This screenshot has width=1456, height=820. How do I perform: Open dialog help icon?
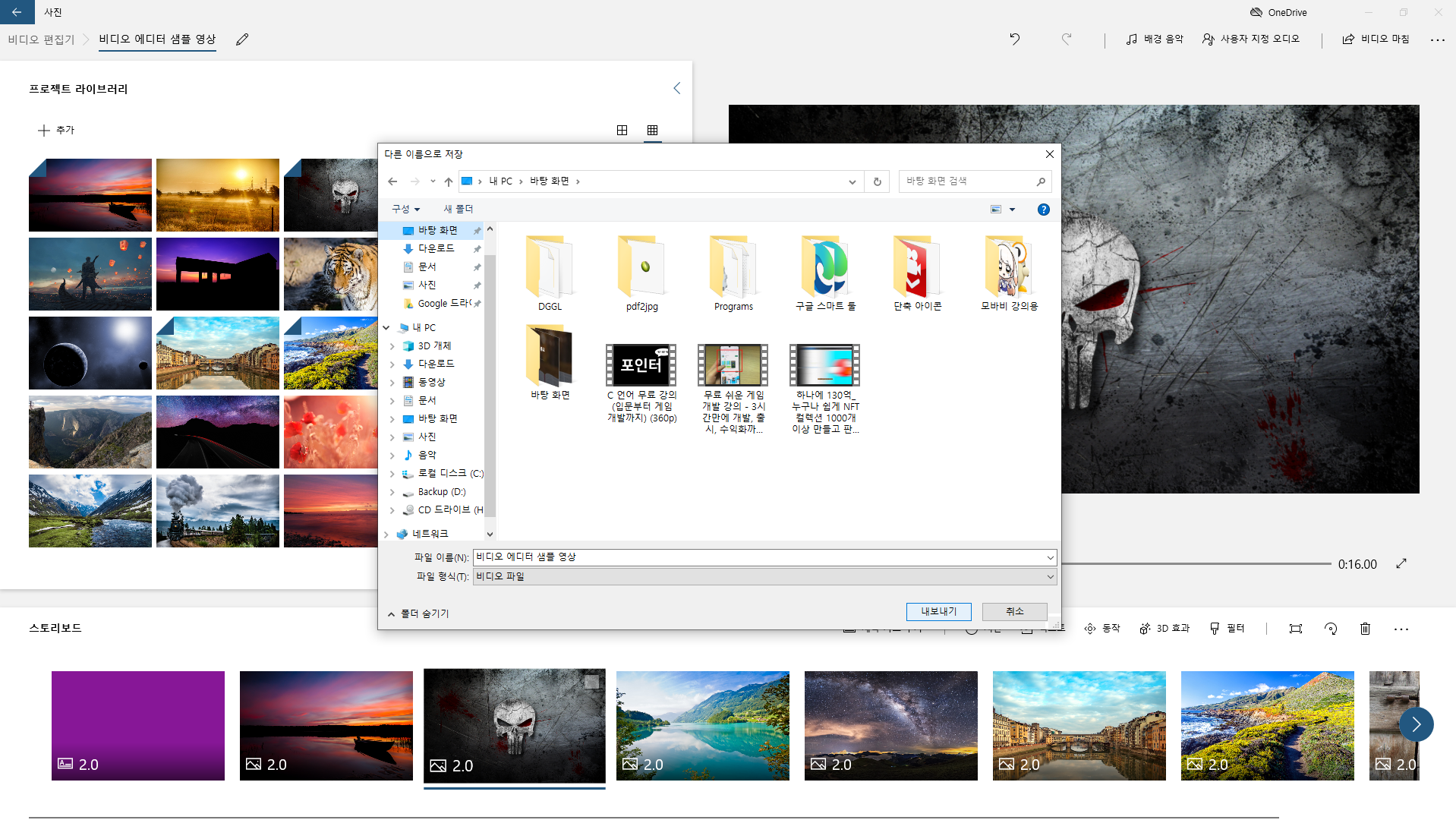click(1044, 209)
